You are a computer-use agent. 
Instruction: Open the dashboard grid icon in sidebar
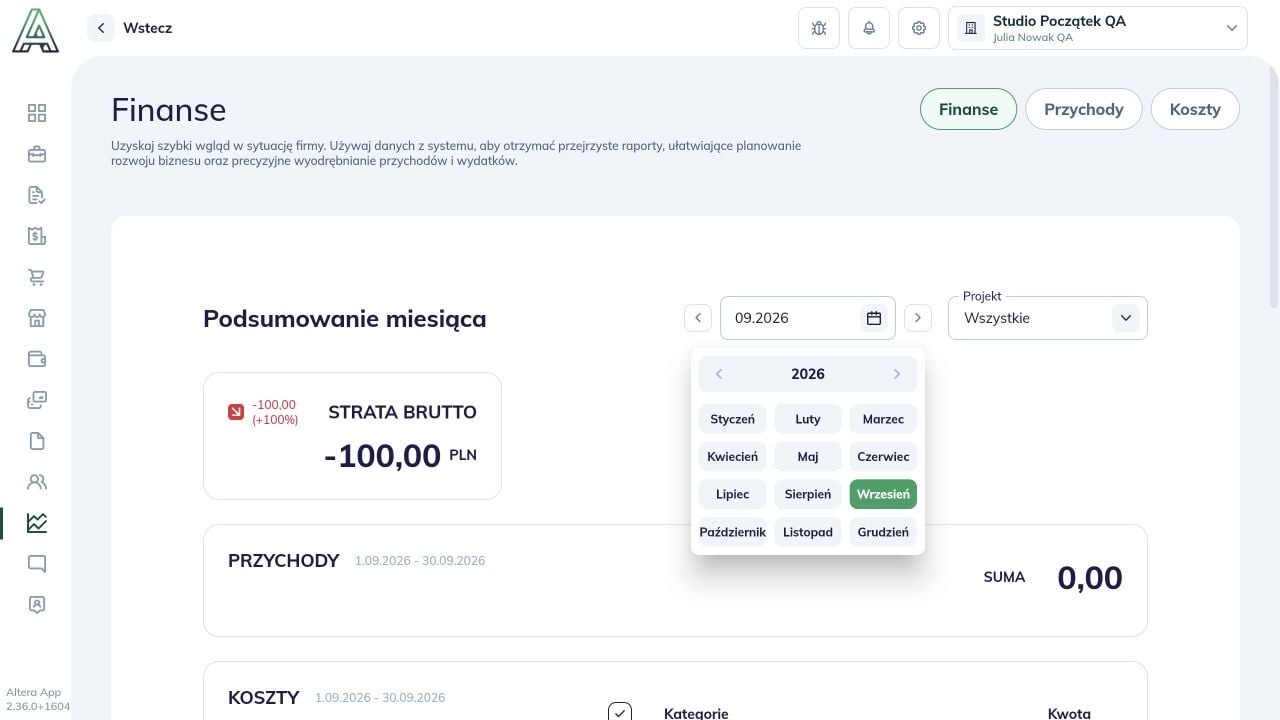37,113
